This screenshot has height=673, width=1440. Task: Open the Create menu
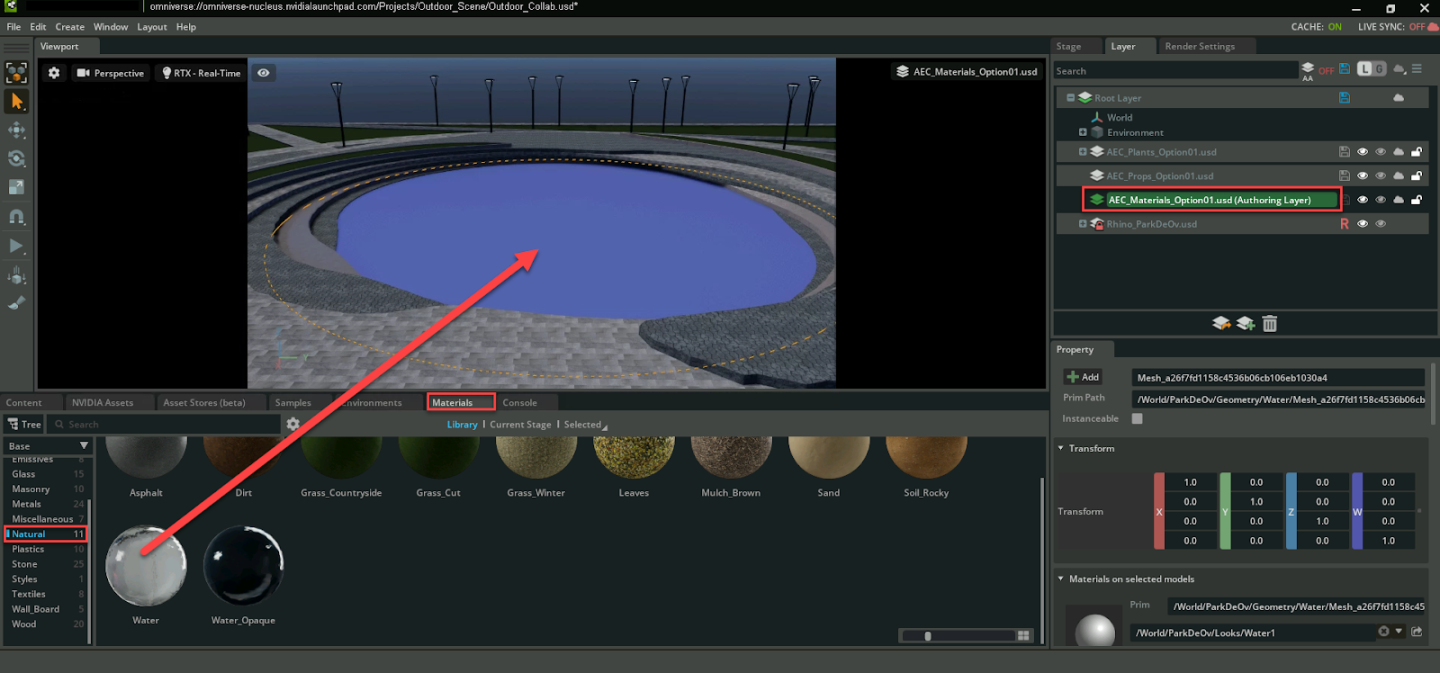click(70, 27)
